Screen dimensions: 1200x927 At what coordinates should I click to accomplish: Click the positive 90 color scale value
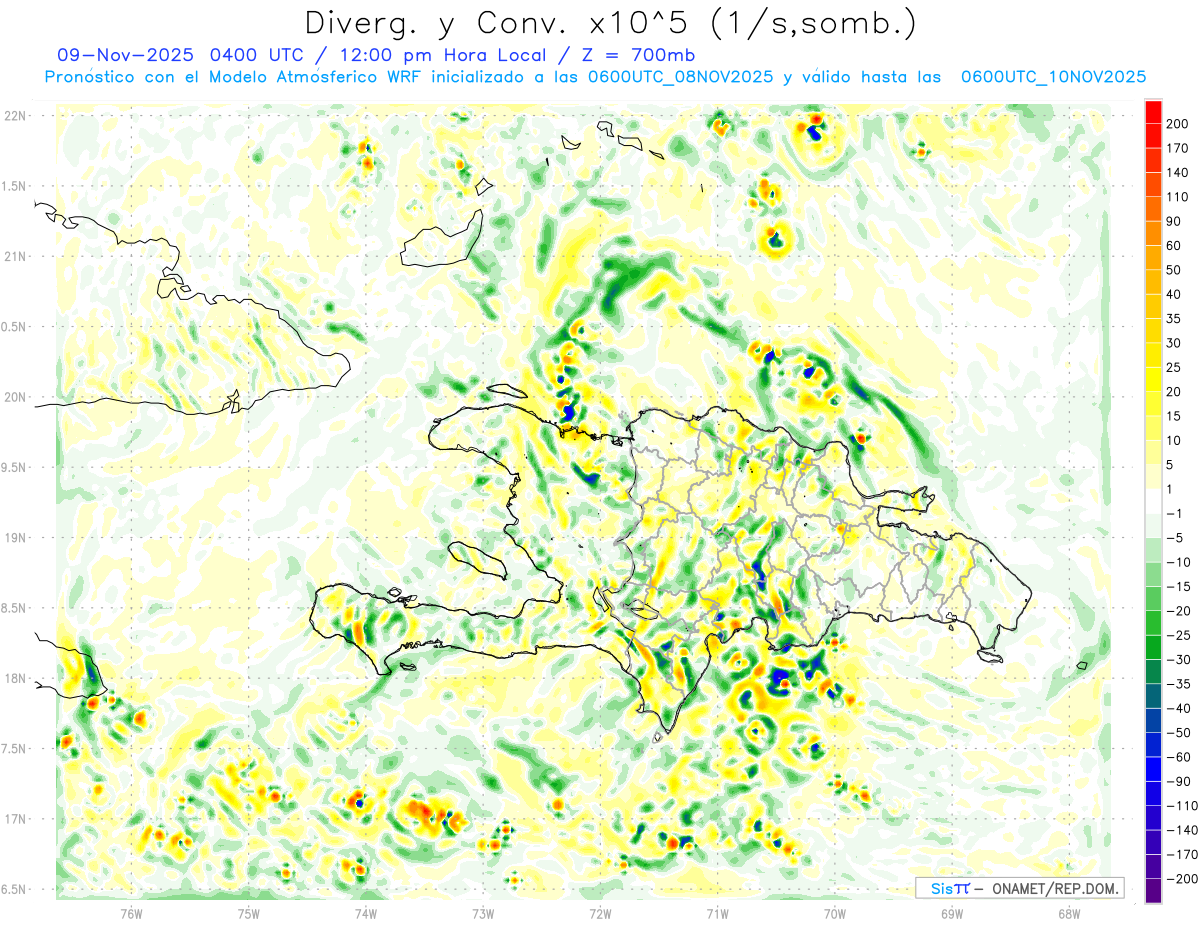[x=1174, y=221]
